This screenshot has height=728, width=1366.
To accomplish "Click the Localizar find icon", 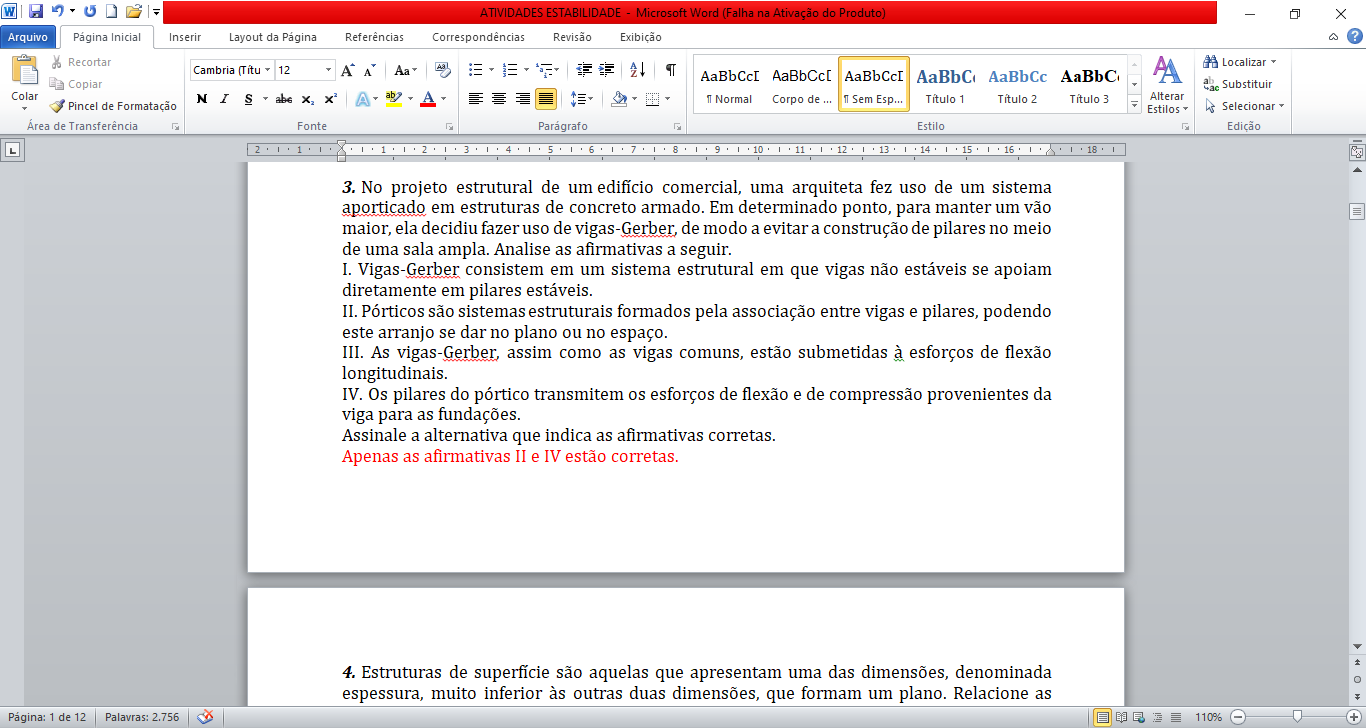I will (x=1211, y=62).
